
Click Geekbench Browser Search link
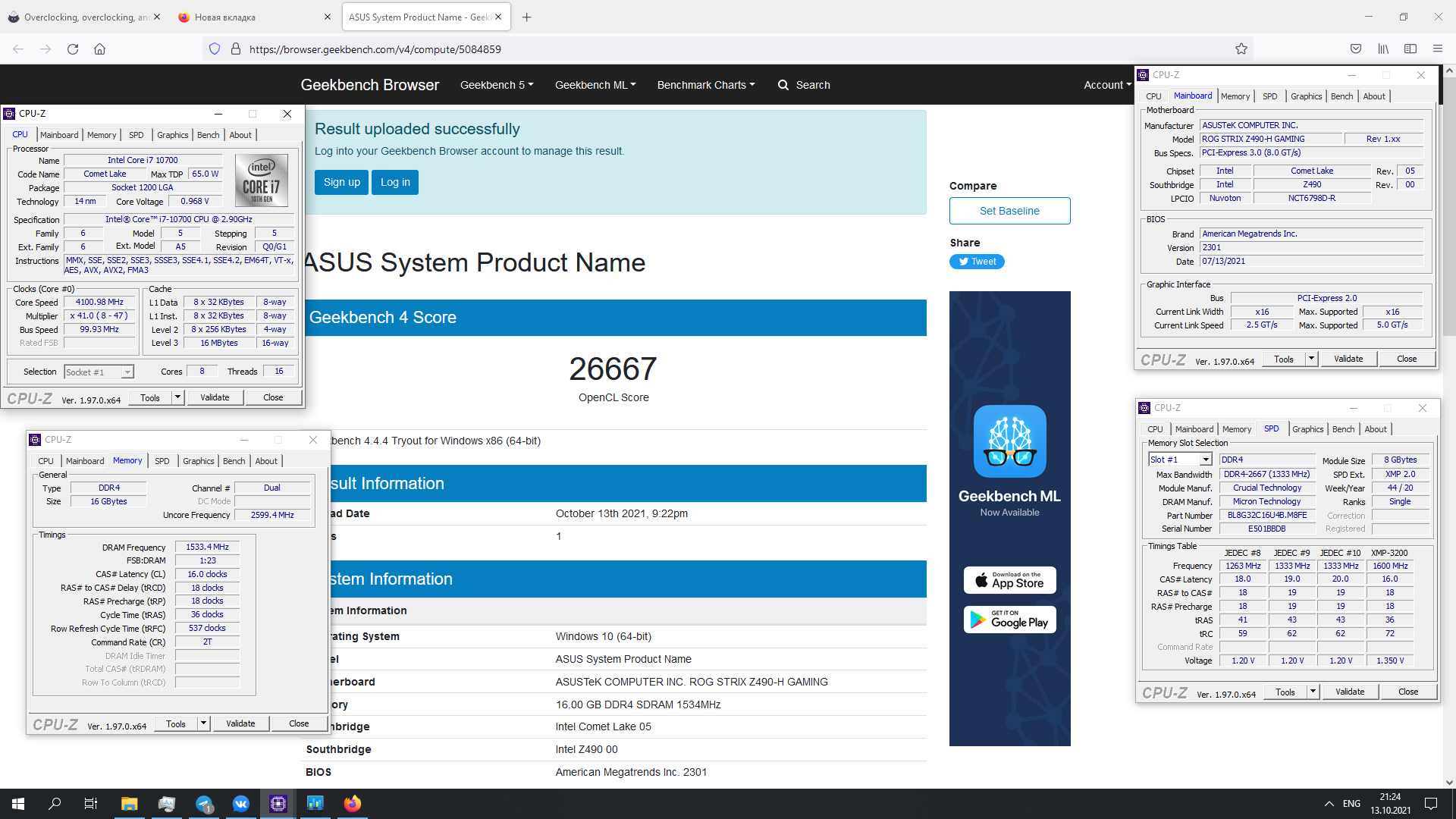(x=804, y=85)
